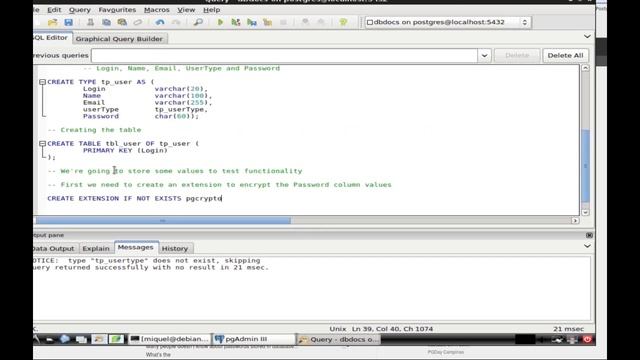Image resolution: width=640 pixels, height=360 pixels.
Task: Click 'varchar(255),' on the Email line
Action: 183,102
